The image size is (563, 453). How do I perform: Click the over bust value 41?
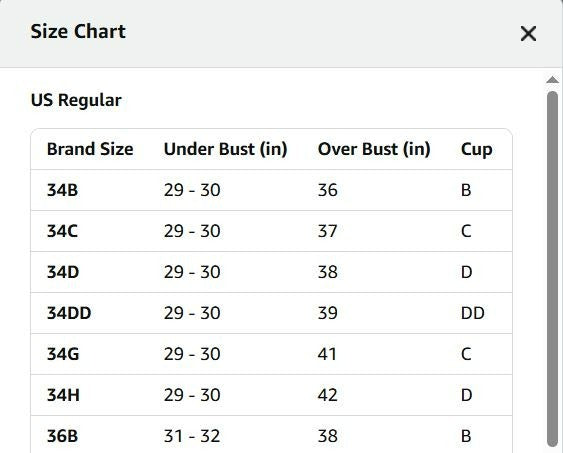(327, 354)
